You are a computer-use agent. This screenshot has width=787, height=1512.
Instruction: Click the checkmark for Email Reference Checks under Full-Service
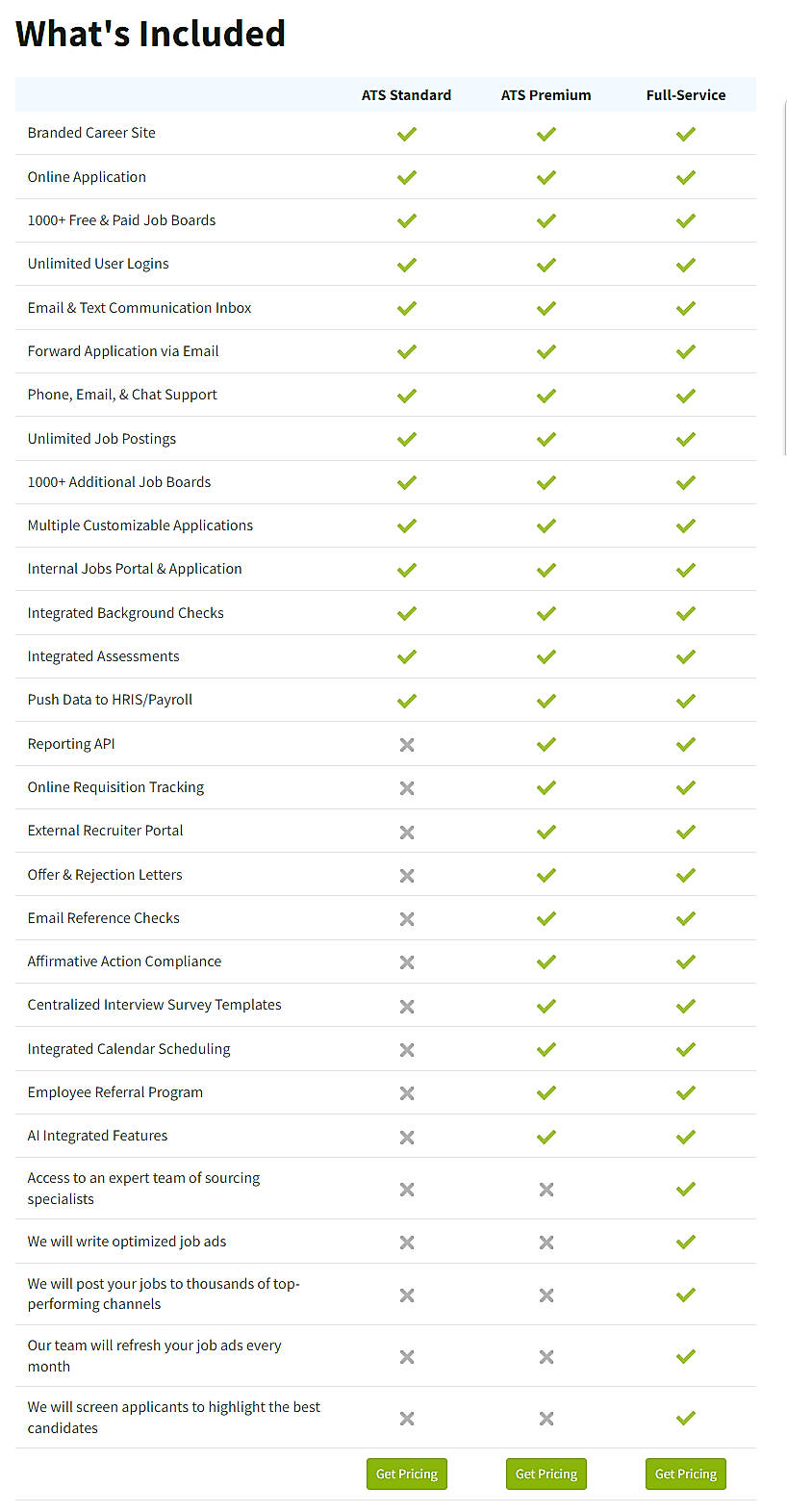[x=685, y=917]
